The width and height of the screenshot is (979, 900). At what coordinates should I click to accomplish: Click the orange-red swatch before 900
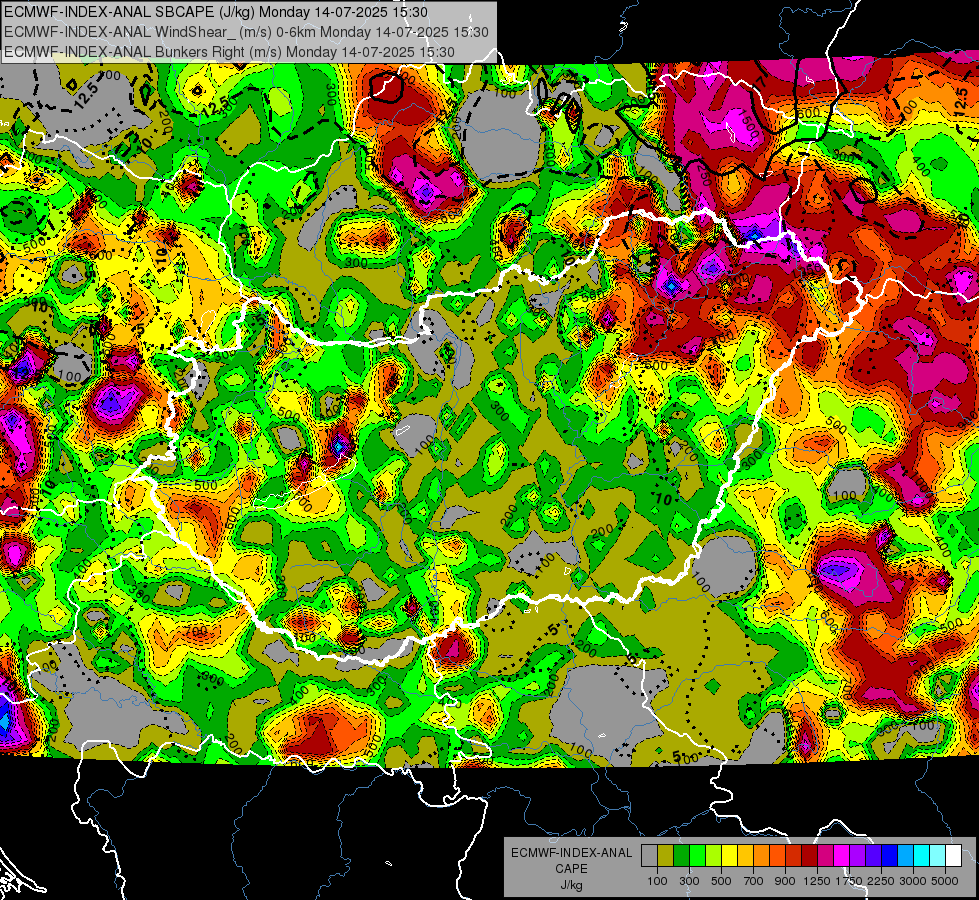click(x=777, y=856)
